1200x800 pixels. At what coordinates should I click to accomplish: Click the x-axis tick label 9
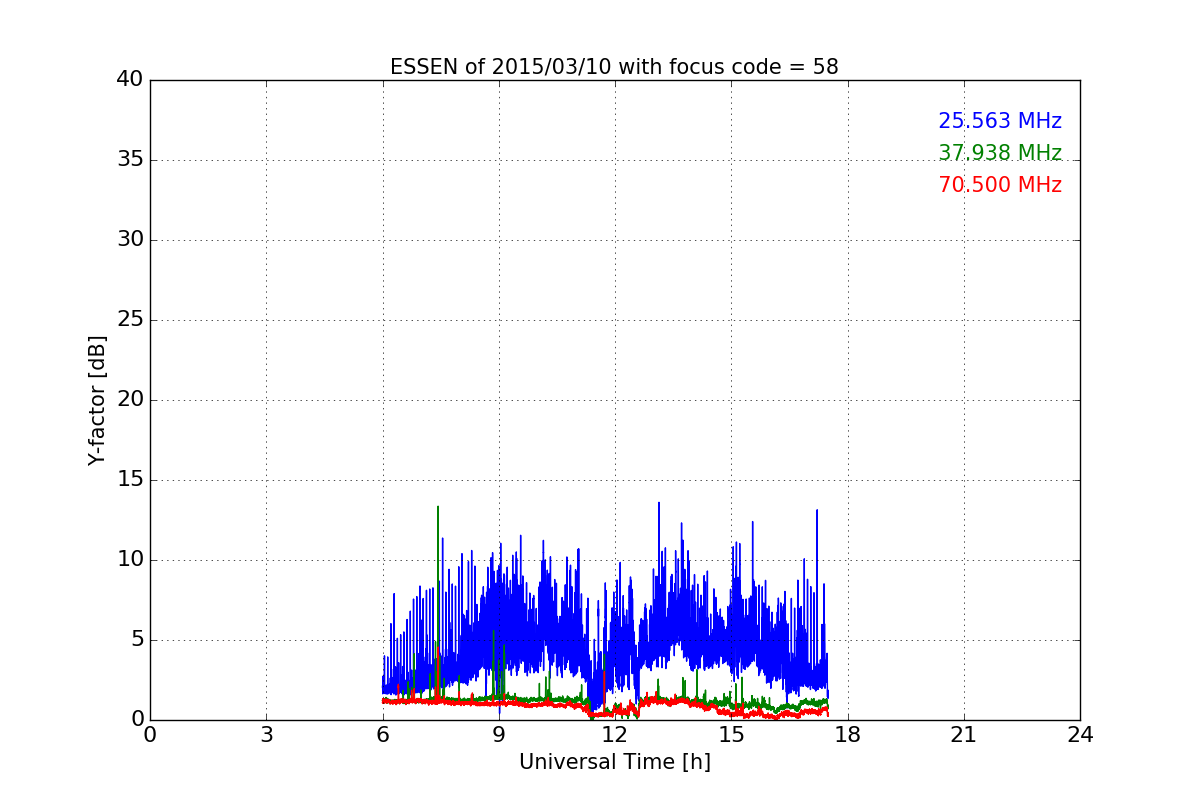click(499, 735)
